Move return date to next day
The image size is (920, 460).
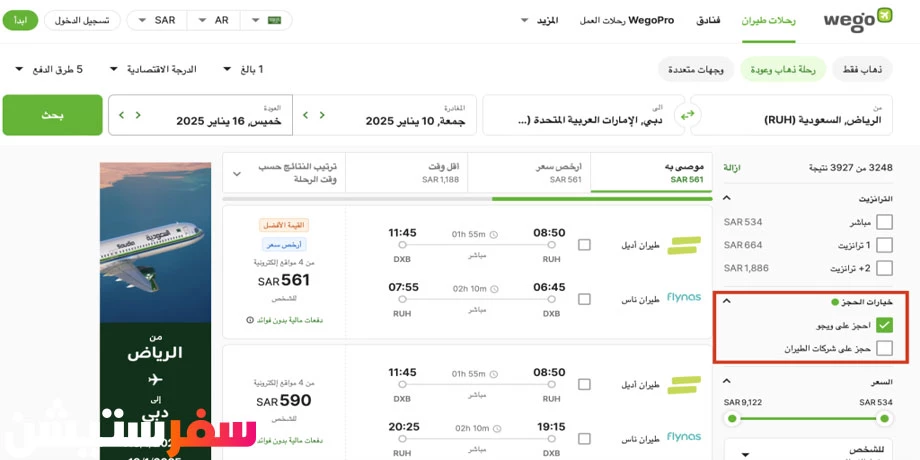tap(121, 115)
